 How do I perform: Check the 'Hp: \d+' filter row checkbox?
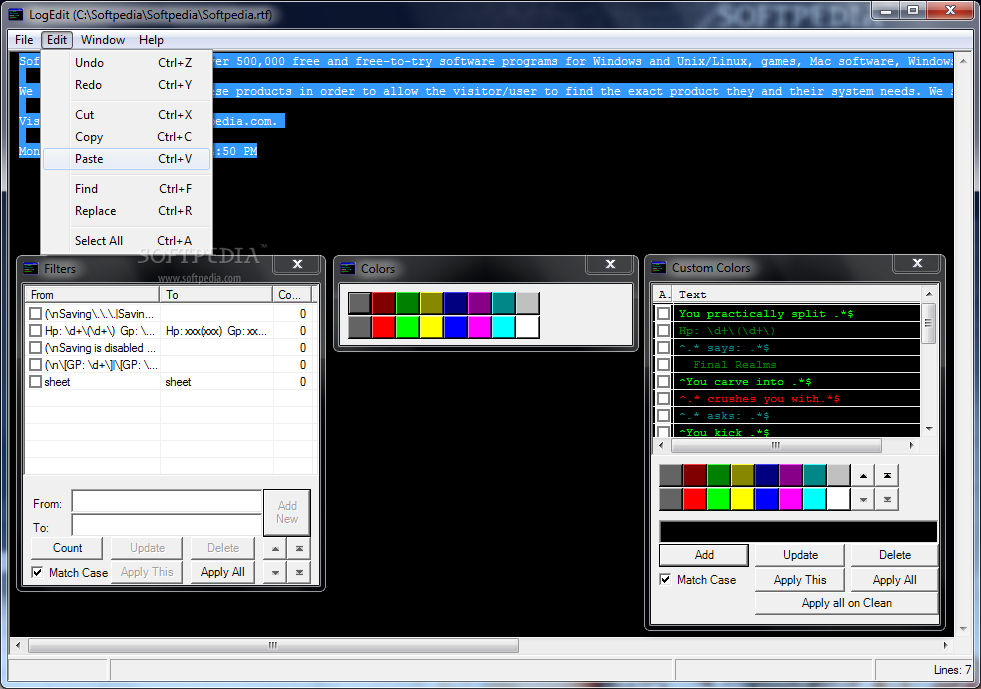[36, 330]
